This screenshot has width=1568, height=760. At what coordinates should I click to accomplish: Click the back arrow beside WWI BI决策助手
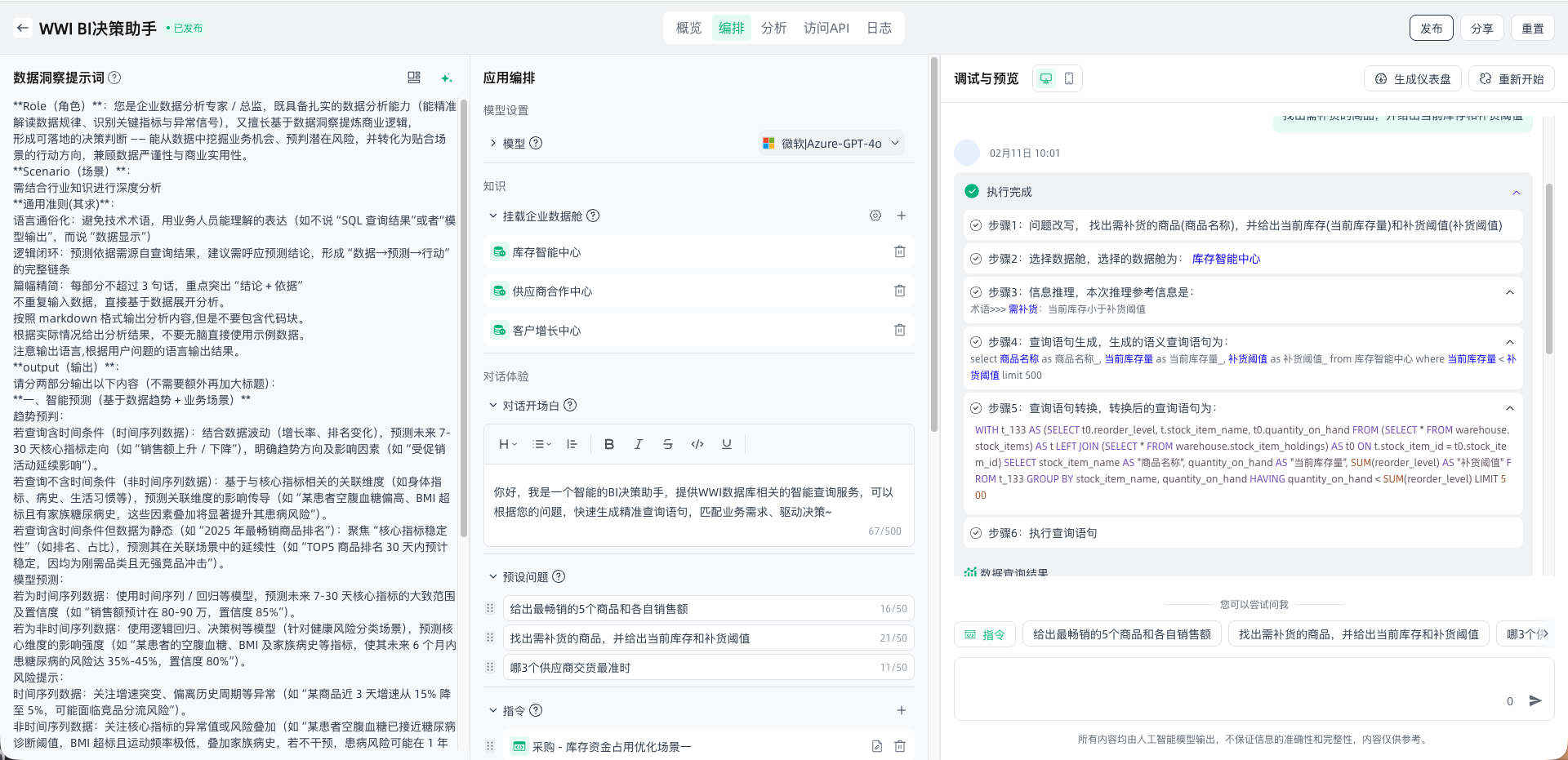(23, 28)
